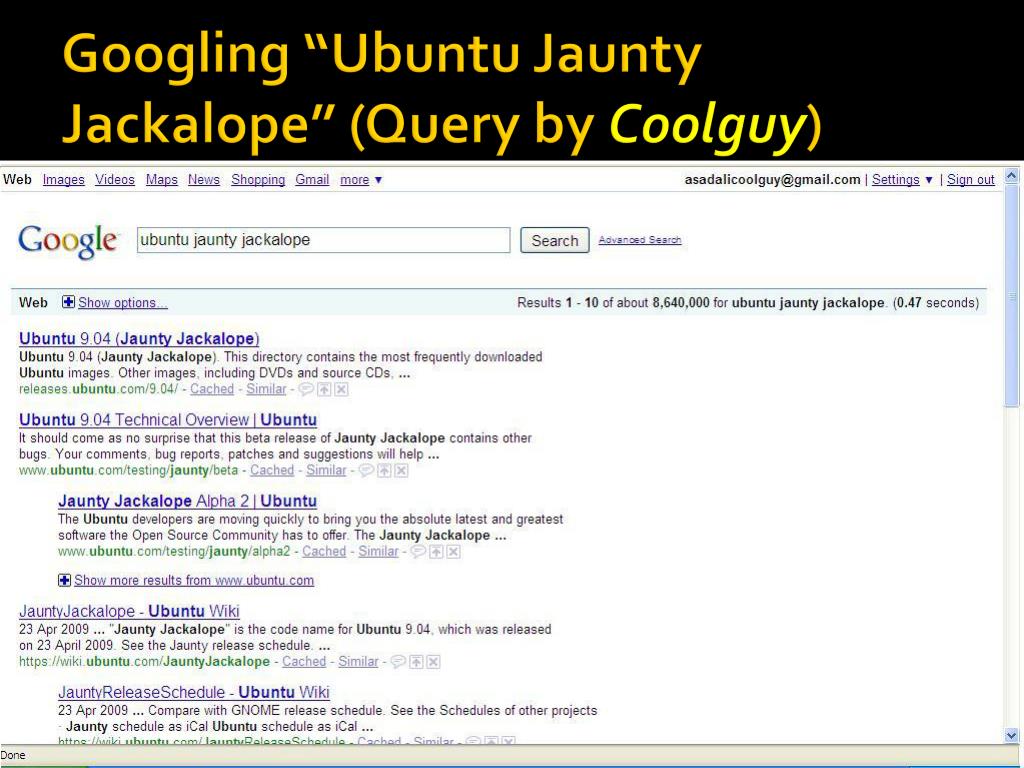Expand plus icon for more ubuntu.com results
Image resolution: width=1024 pixels, height=768 pixels.
point(64,580)
